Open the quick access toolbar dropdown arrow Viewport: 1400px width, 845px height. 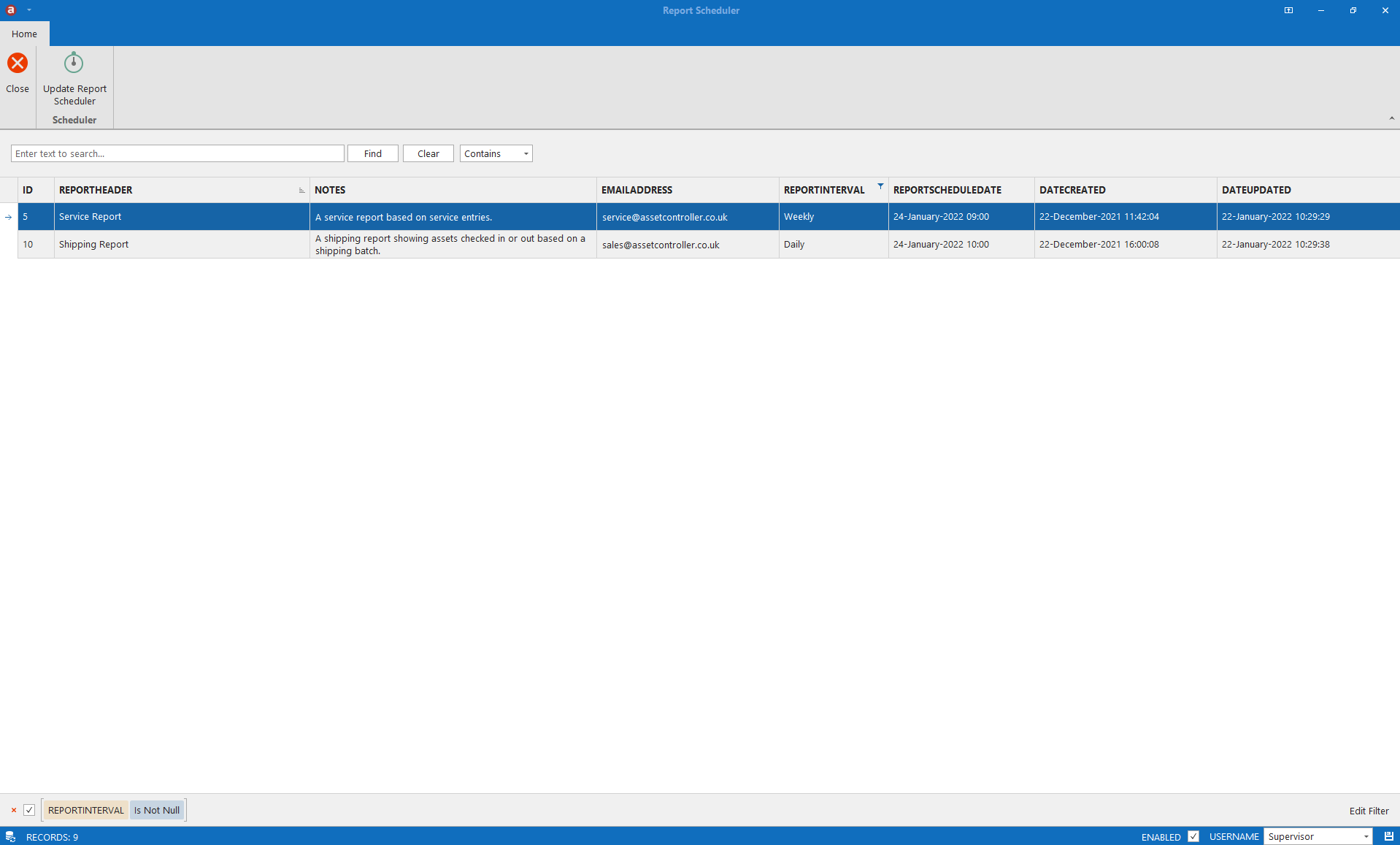pos(29,10)
